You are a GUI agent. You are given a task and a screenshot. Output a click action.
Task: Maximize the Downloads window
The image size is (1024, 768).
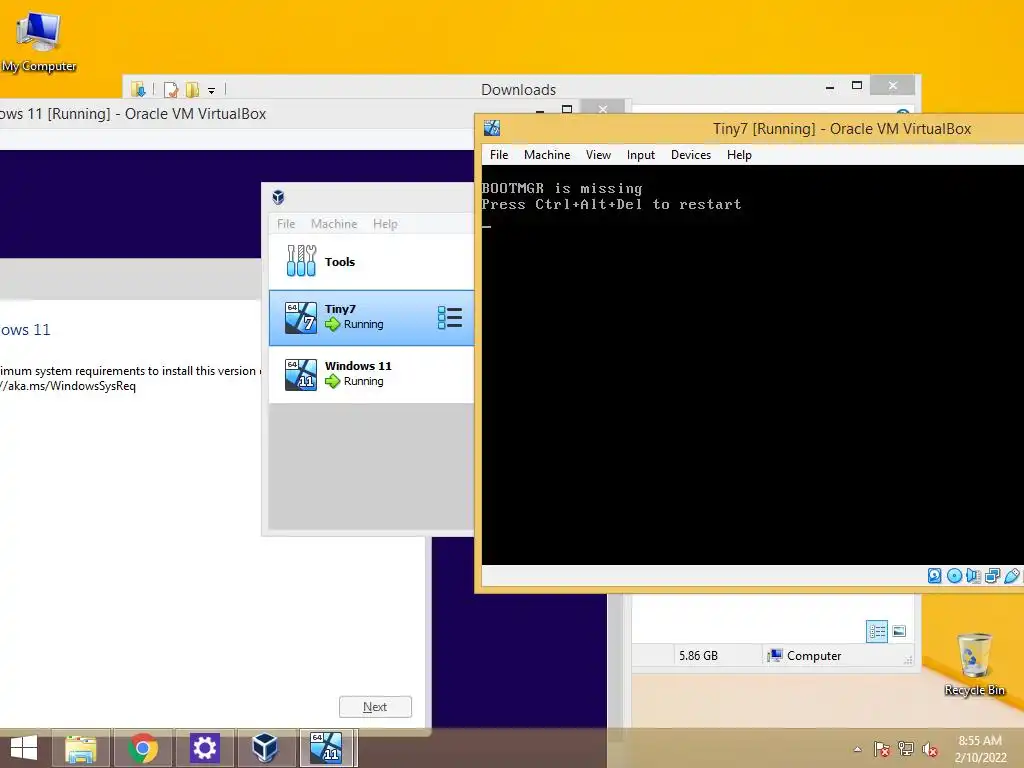pyautogui.click(x=857, y=86)
